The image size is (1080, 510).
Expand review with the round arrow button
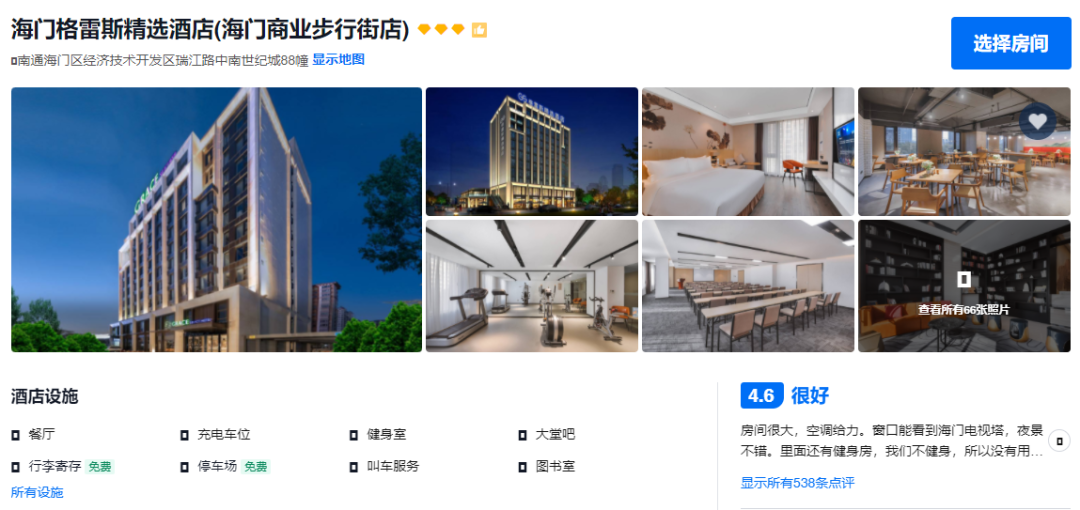1059,440
